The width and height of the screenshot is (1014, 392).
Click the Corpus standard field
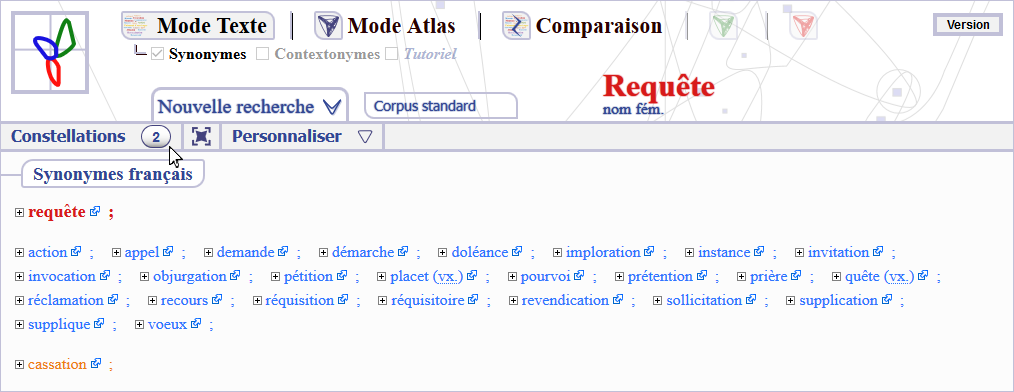[x=441, y=106]
